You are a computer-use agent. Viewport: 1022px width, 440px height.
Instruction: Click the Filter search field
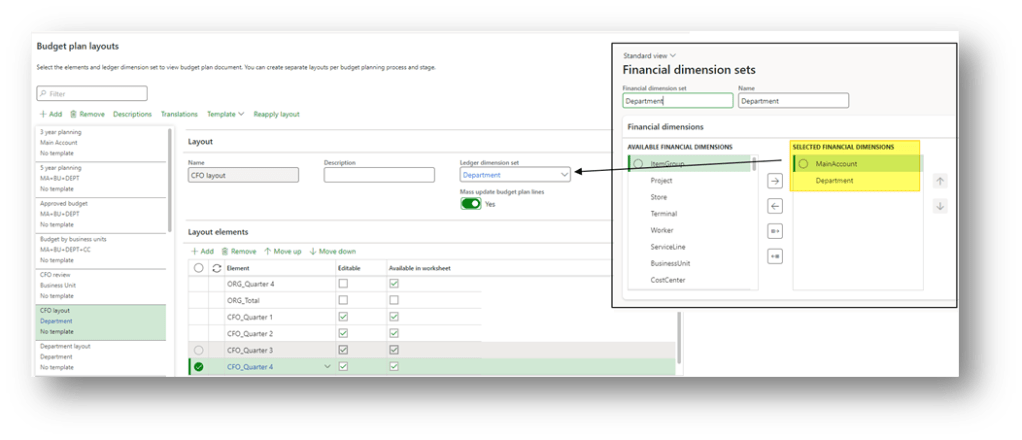(92, 94)
